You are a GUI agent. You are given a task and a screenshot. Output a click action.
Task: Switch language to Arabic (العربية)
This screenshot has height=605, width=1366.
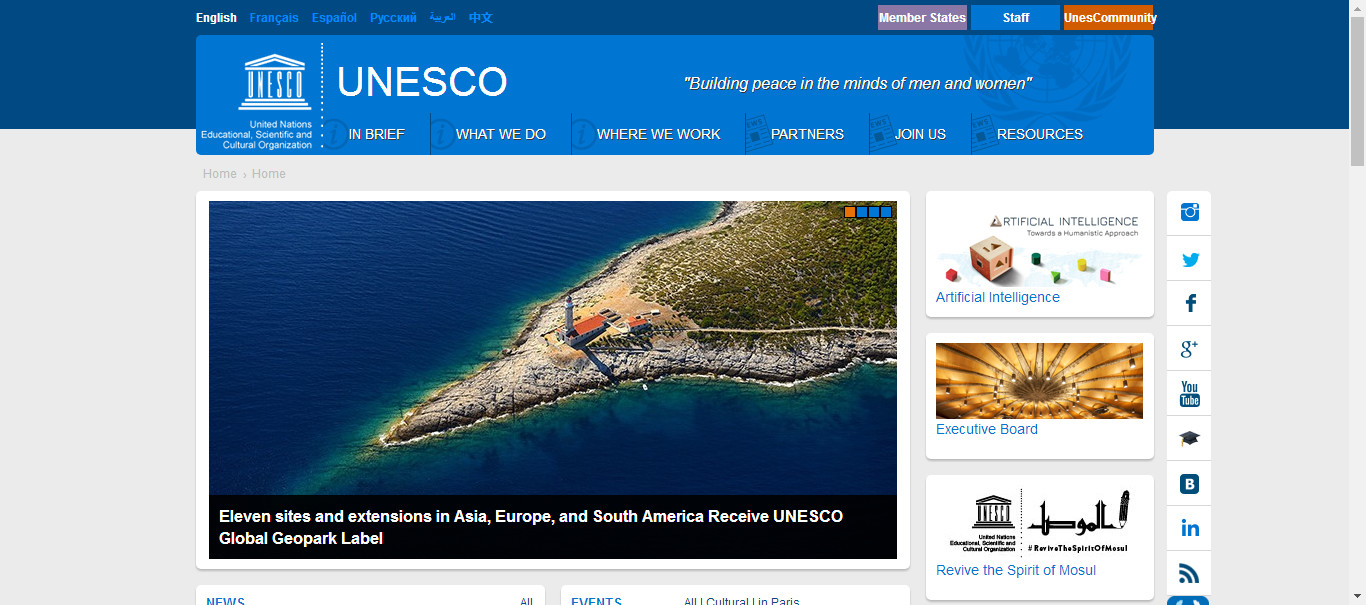pyautogui.click(x=442, y=17)
